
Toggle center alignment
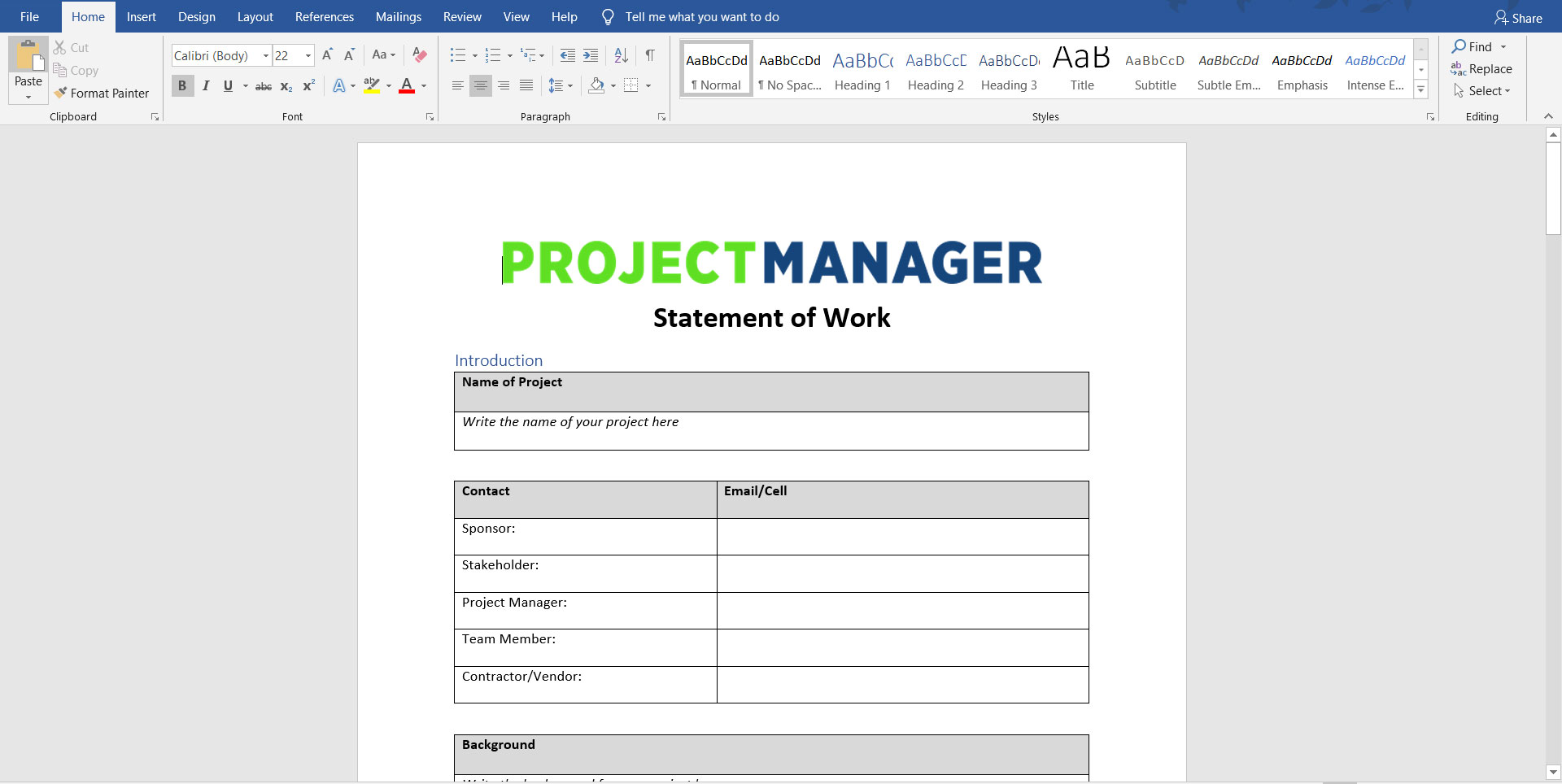click(x=481, y=85)
